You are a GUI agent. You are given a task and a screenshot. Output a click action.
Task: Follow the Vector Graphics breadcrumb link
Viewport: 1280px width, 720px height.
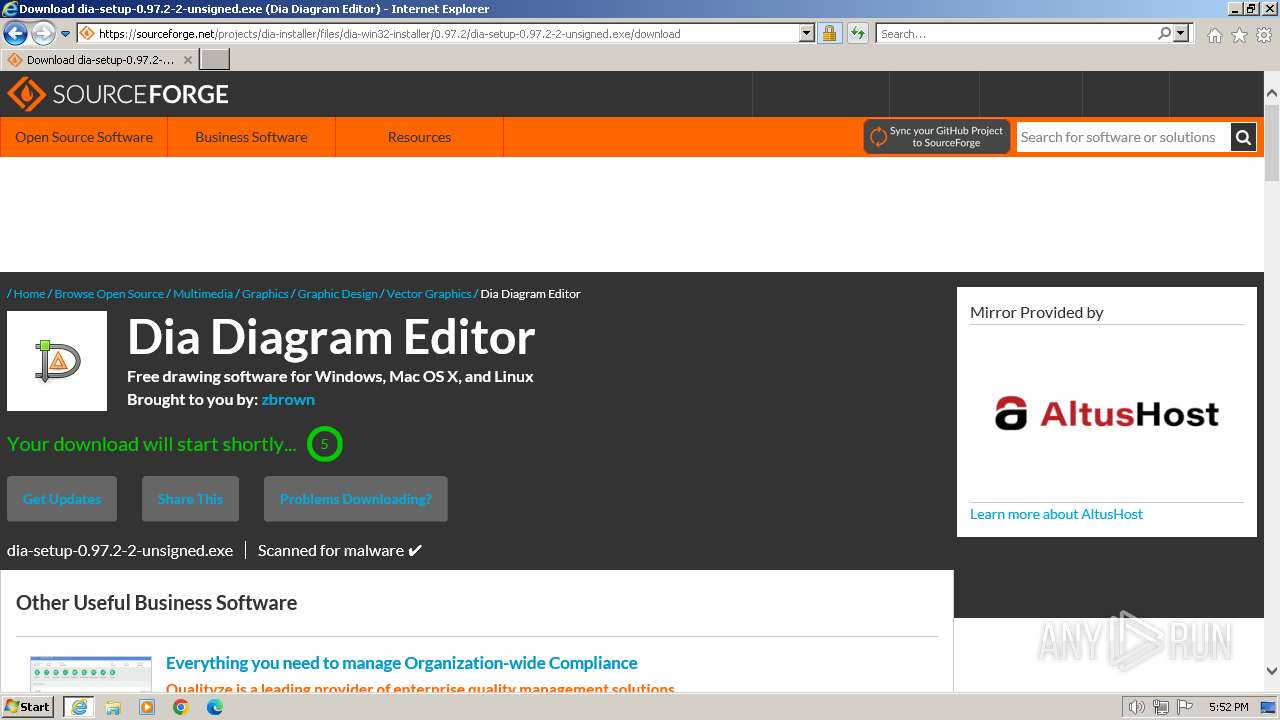pos(429,294)
